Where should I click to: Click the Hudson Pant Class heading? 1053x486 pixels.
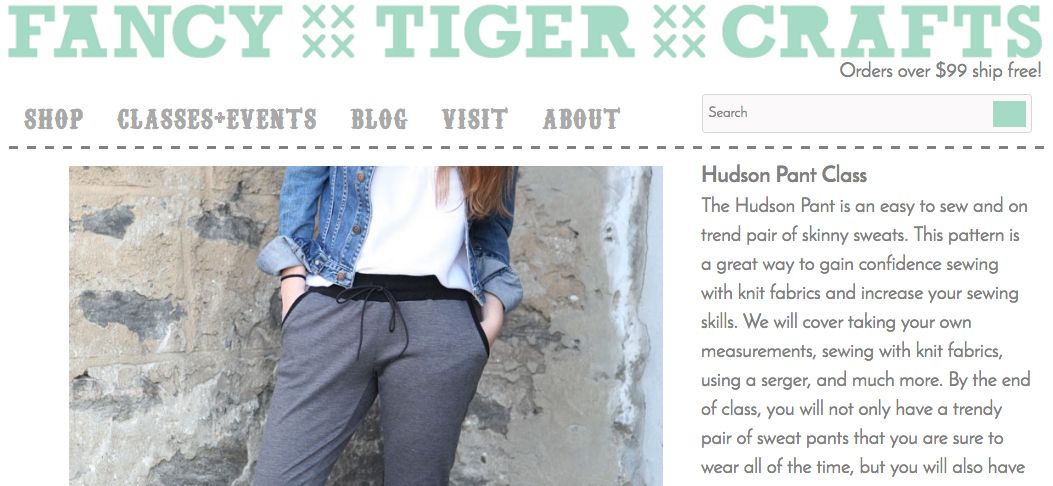(784, 175)
